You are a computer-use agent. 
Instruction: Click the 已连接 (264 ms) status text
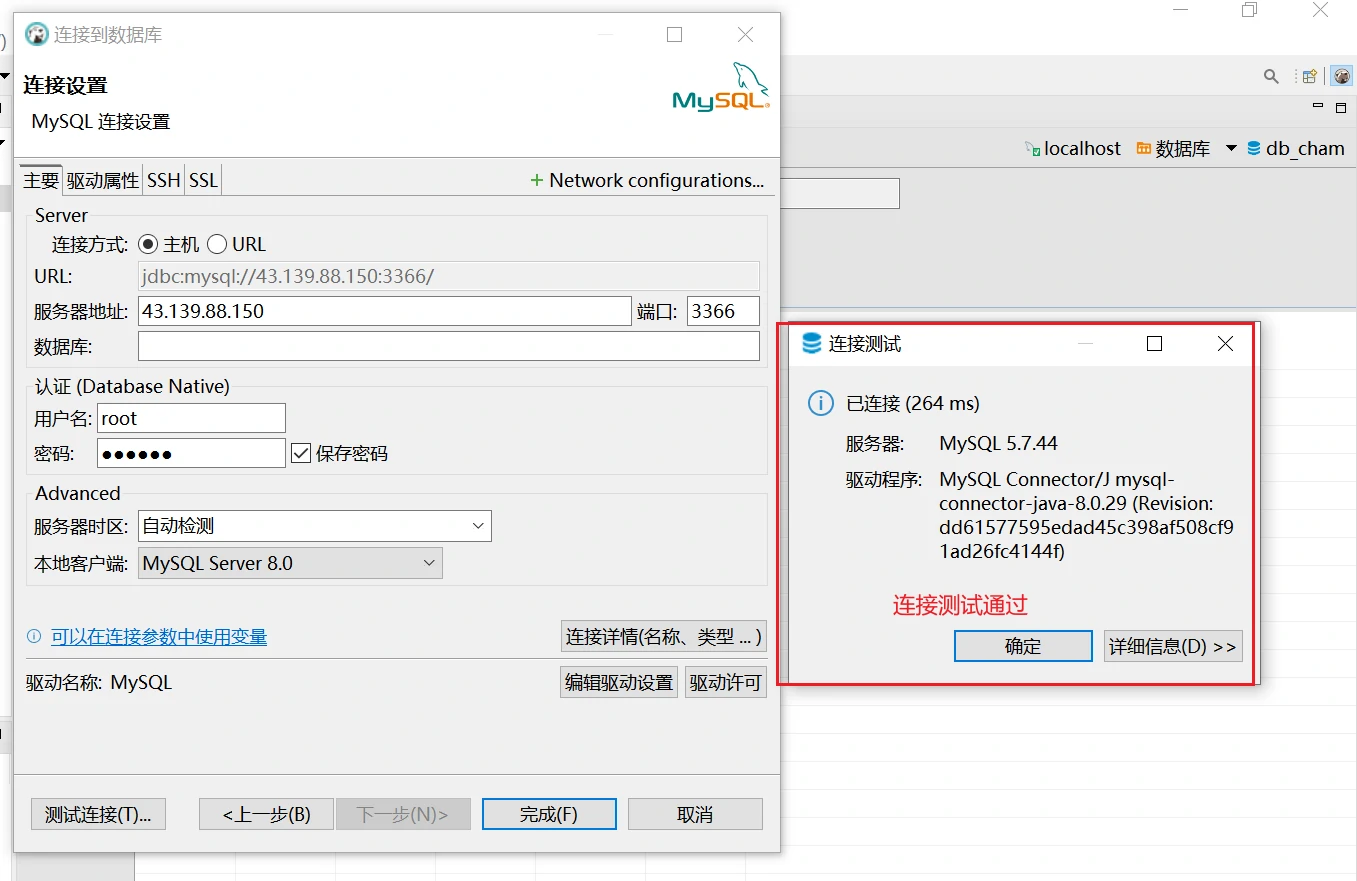point(913,403)
